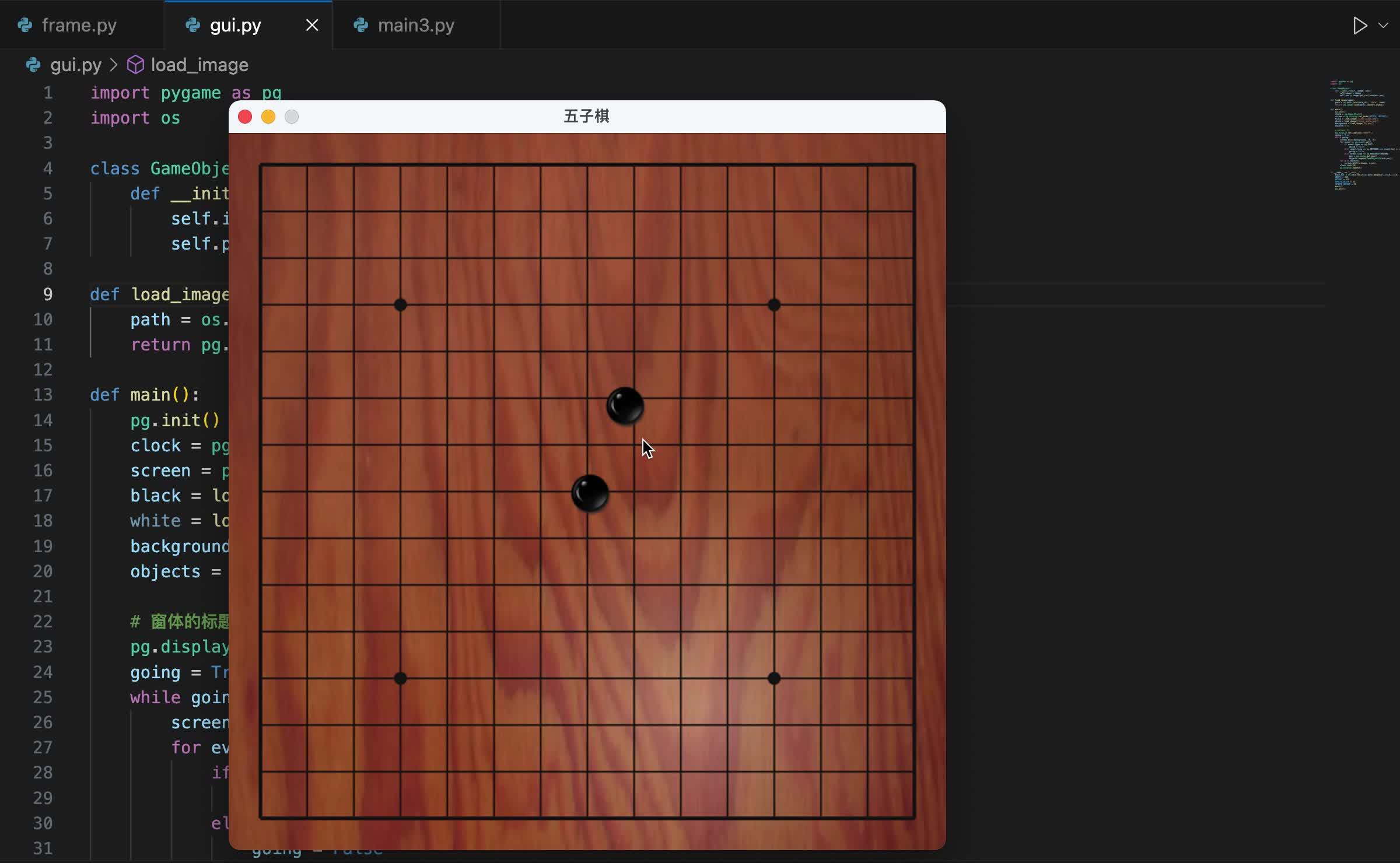This screenshot has height=863, width=1400.
Task: Expand the run options dropdown arrow
Action: [1383, 26]
